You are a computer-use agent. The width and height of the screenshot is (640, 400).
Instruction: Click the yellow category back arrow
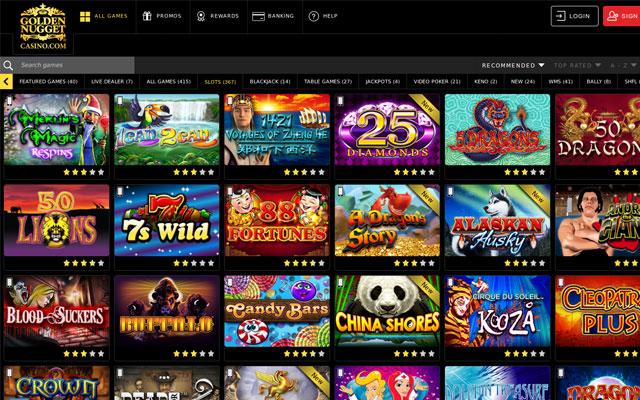point(6,81)
